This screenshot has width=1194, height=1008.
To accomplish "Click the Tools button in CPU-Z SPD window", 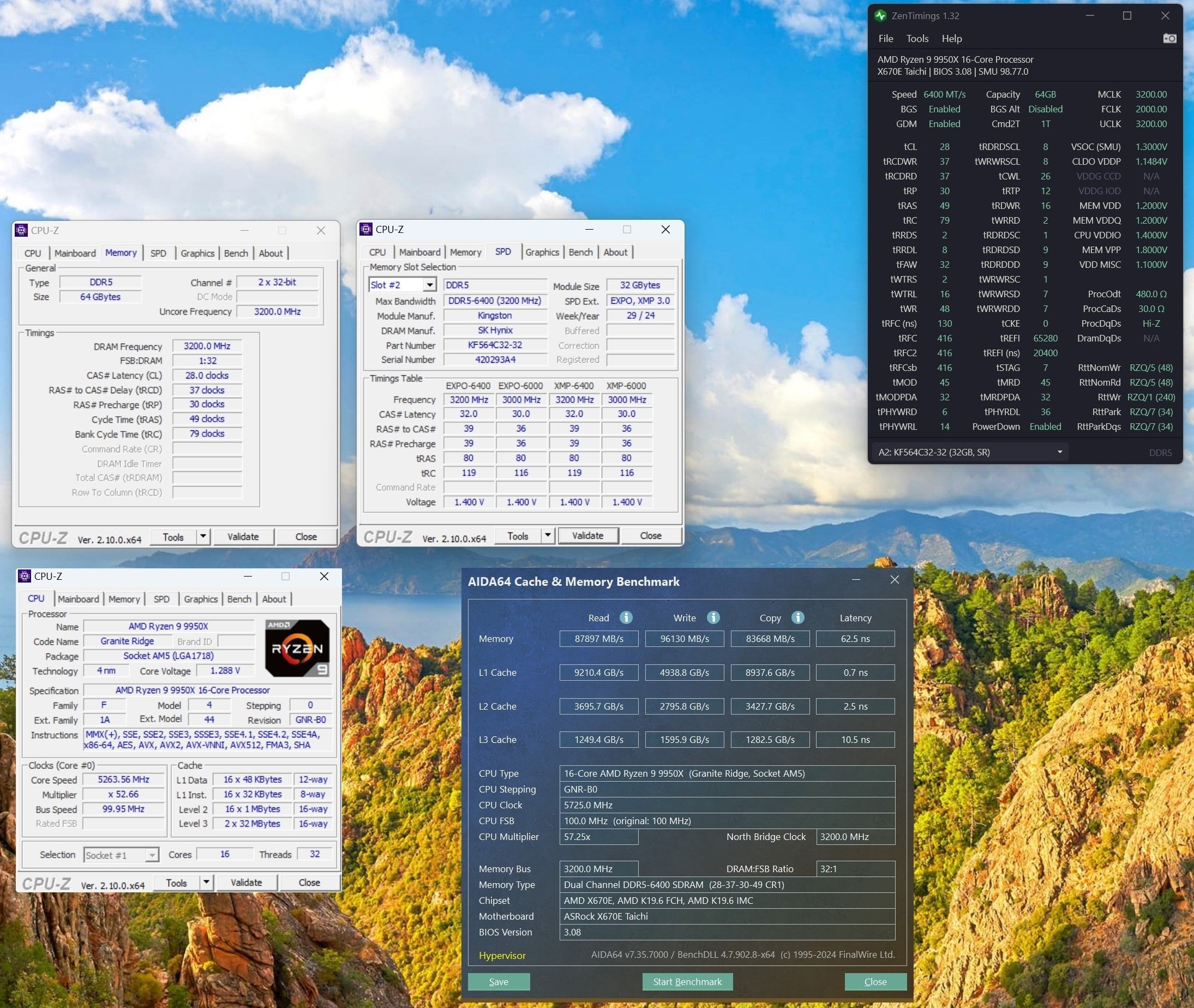I will (x=518, y=536).
